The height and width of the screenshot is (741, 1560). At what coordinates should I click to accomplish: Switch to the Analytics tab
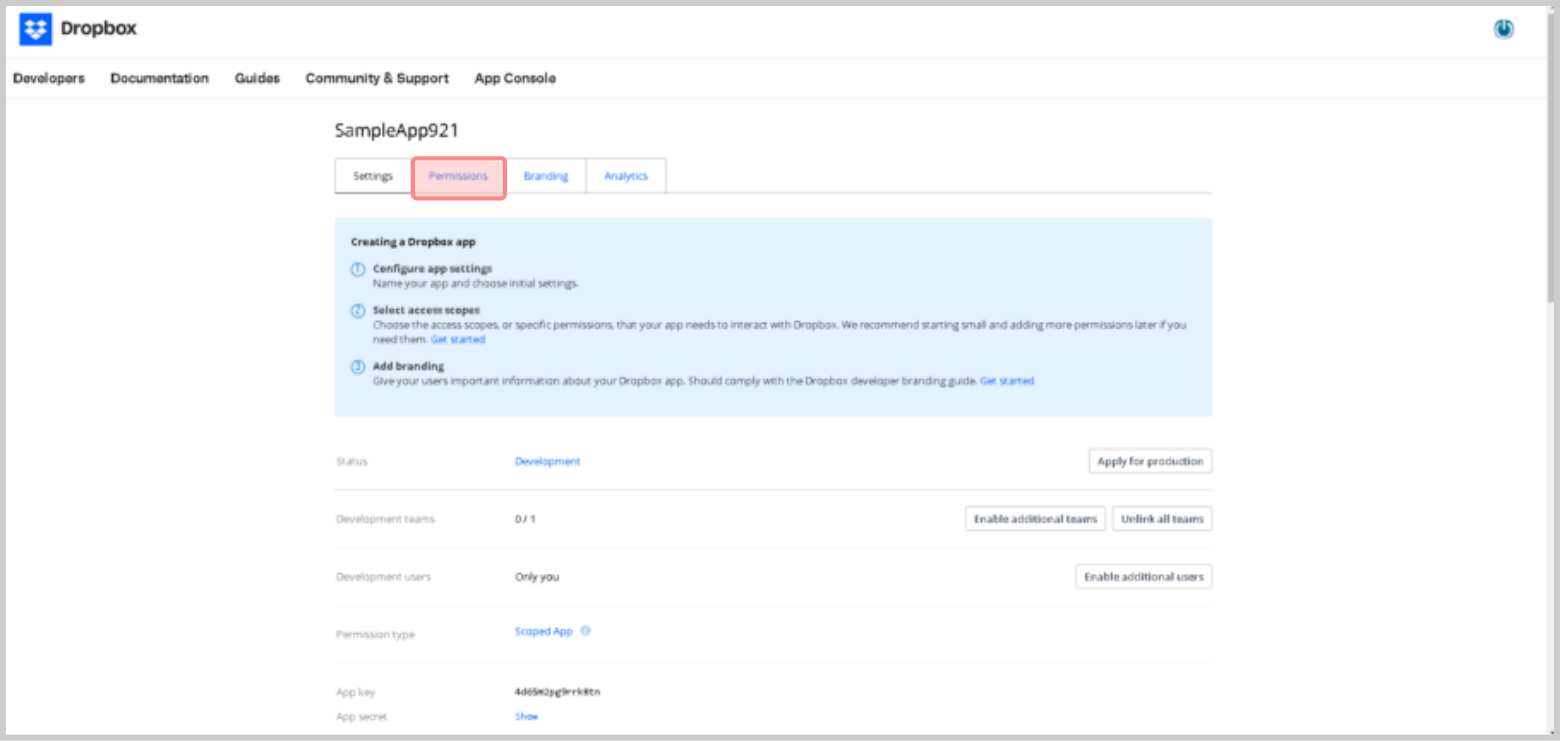point(626,176)
